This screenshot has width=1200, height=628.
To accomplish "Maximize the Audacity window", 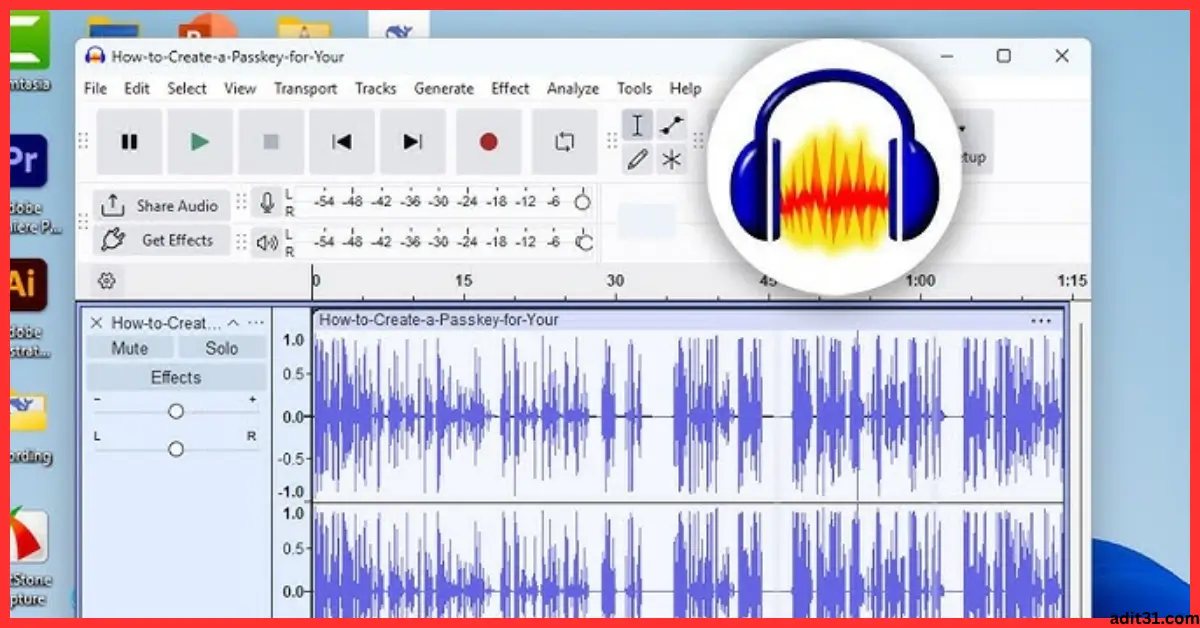I will (1004, 56).
